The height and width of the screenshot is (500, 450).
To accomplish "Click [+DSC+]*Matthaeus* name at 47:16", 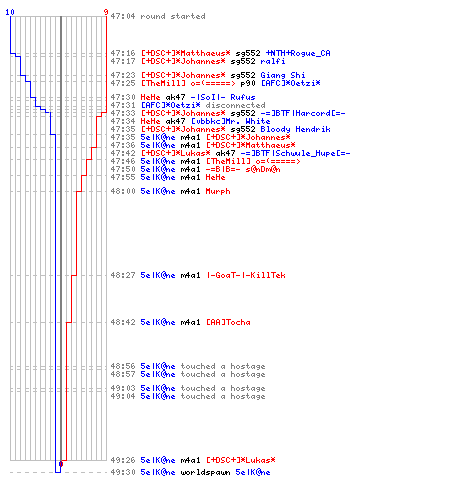I will click(185, 53).
